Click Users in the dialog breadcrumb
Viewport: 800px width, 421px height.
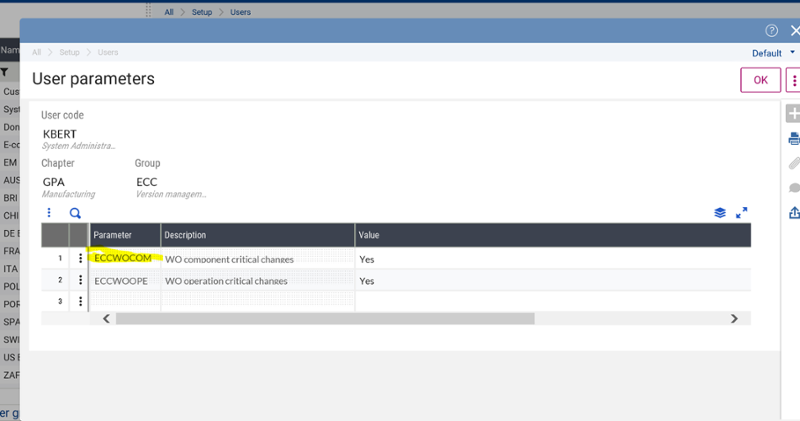pyautogui.click(x=108, y=52)
